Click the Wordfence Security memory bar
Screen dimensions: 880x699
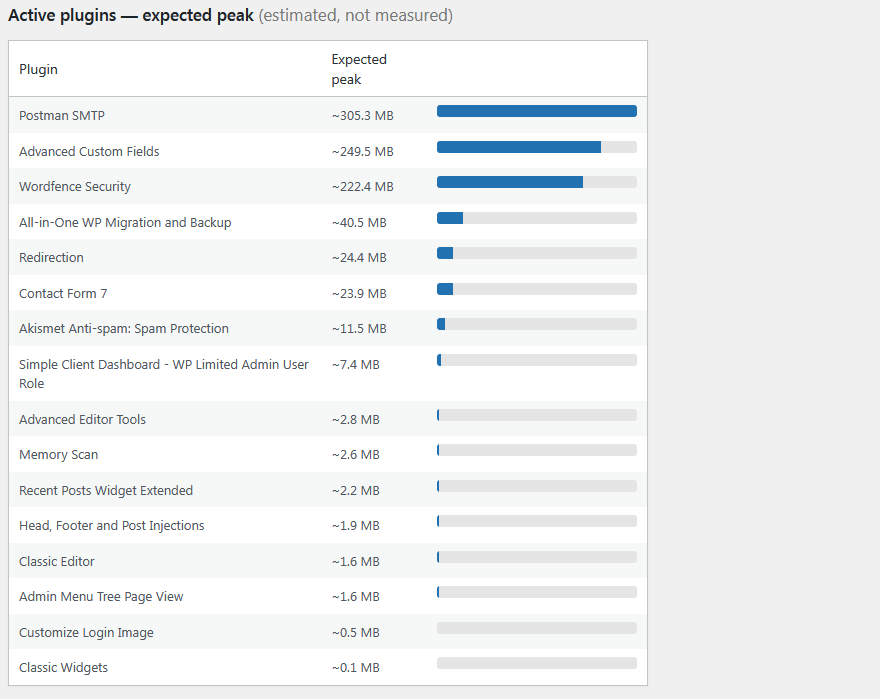[537, 182]
